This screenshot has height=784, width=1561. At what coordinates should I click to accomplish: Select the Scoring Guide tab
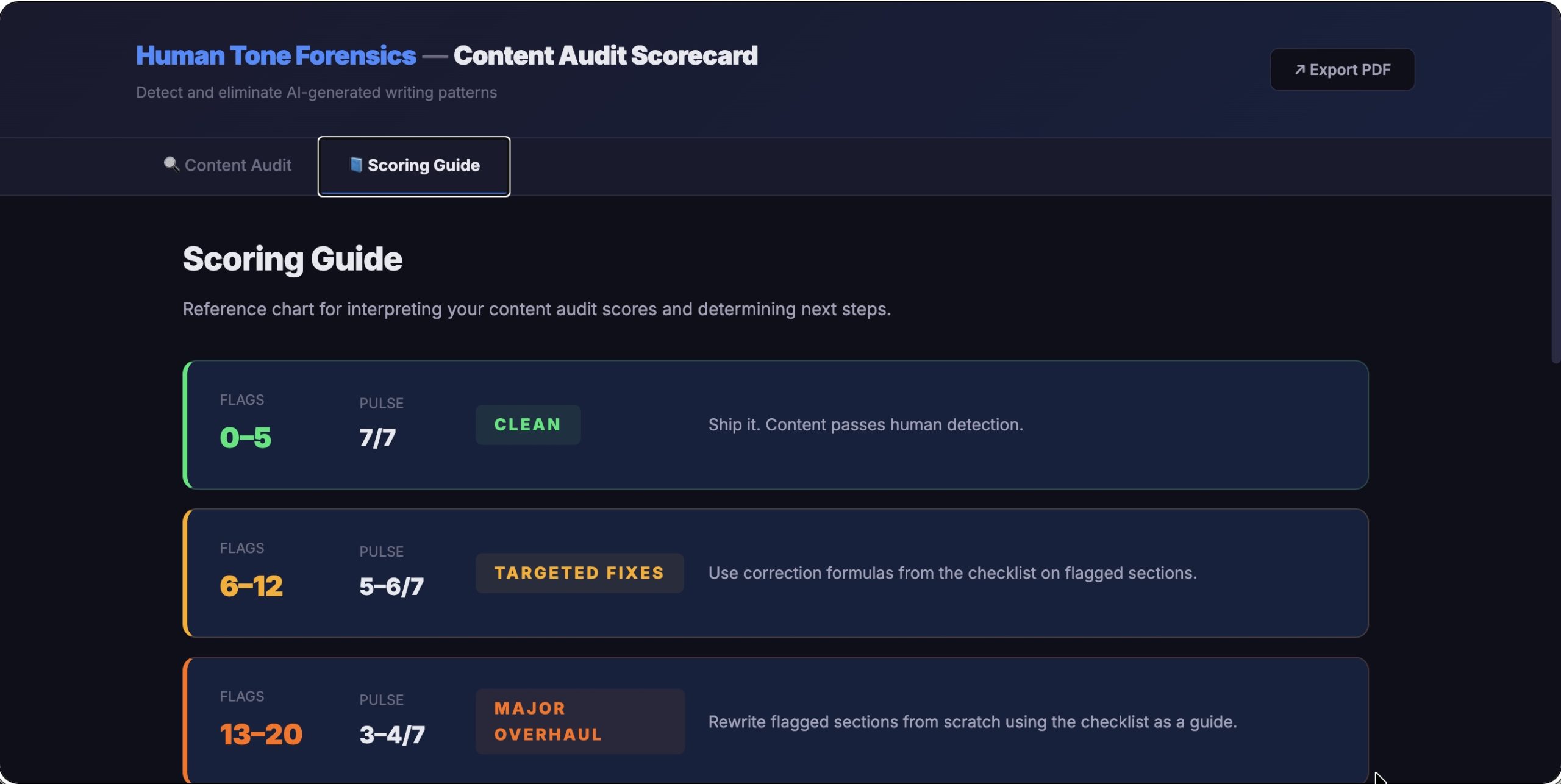coord(414,165)
